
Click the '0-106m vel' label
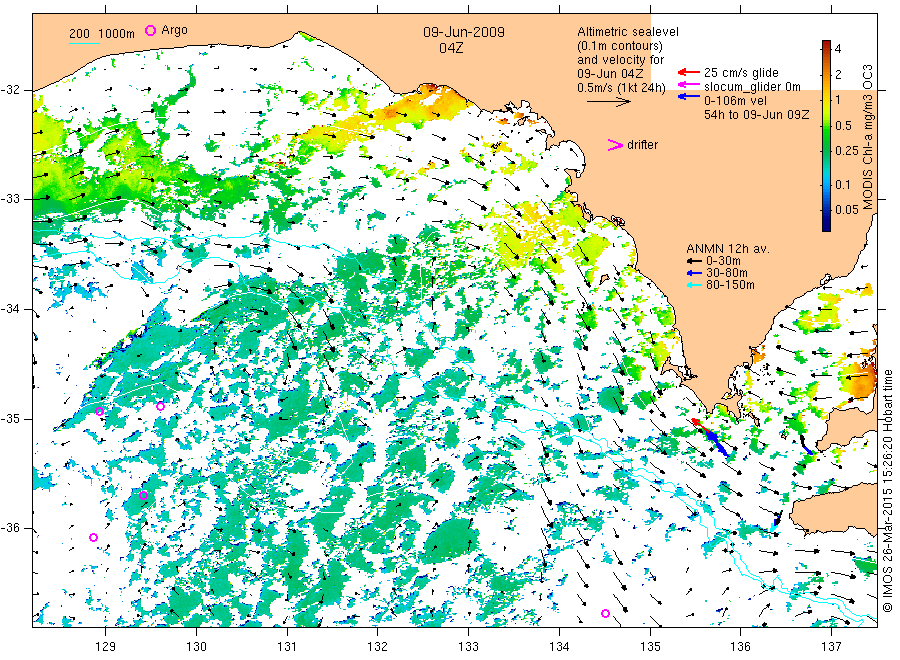pyautogui.click(x=735, y=100)
